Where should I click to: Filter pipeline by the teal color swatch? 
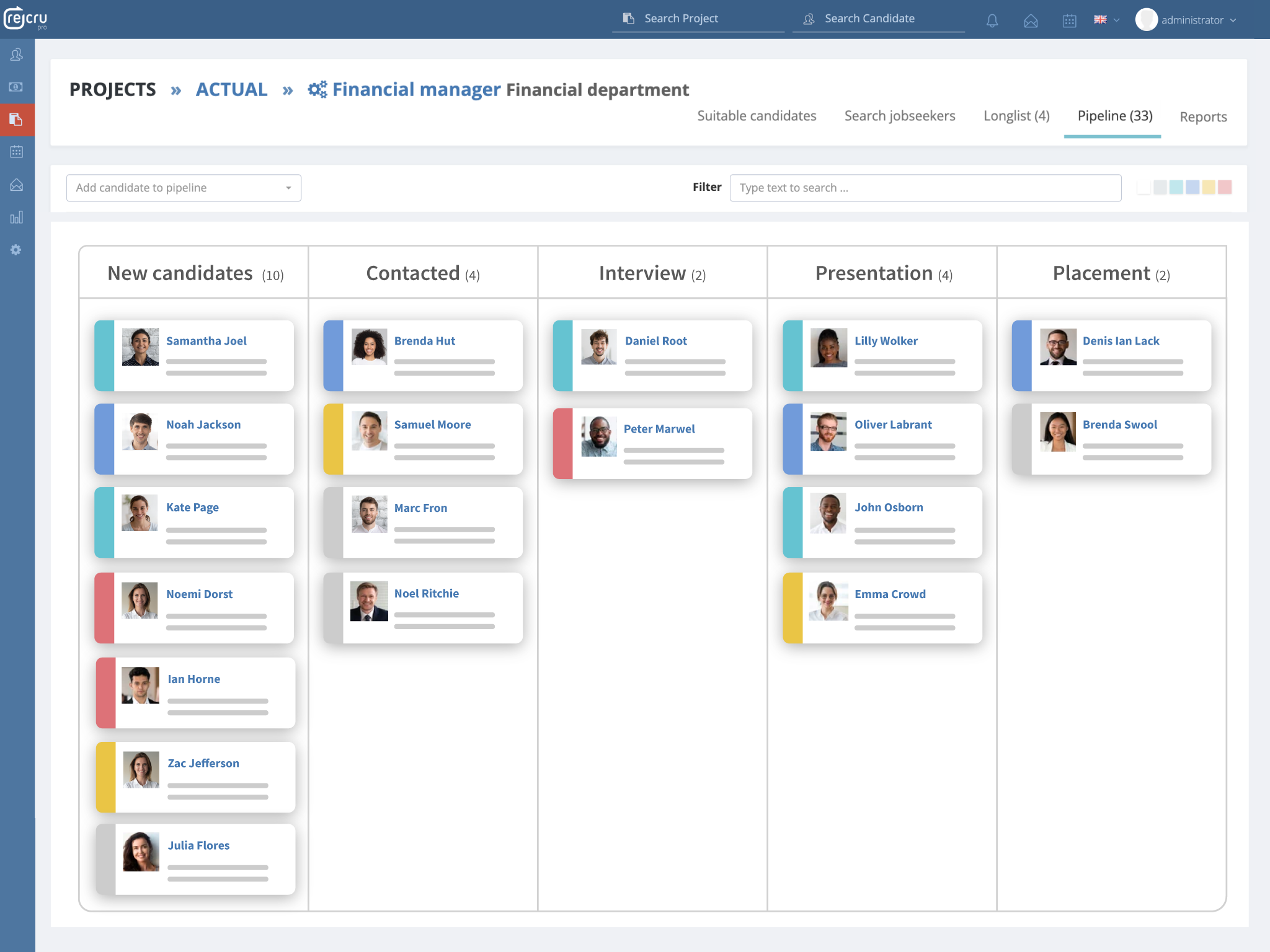pyautogui.click(x=1176, y=187)
